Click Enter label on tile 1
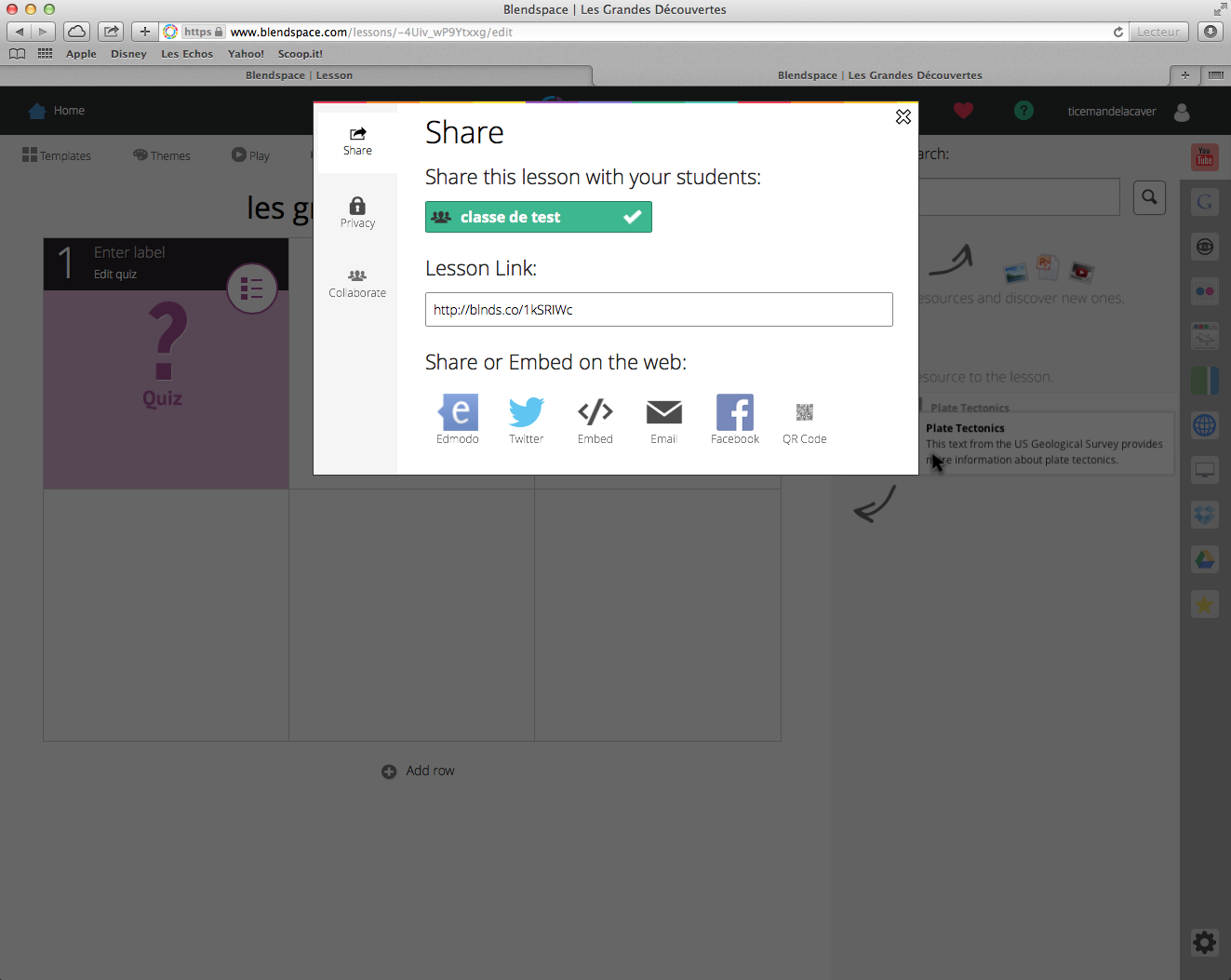1231x980 pixels. click(129, 252)
